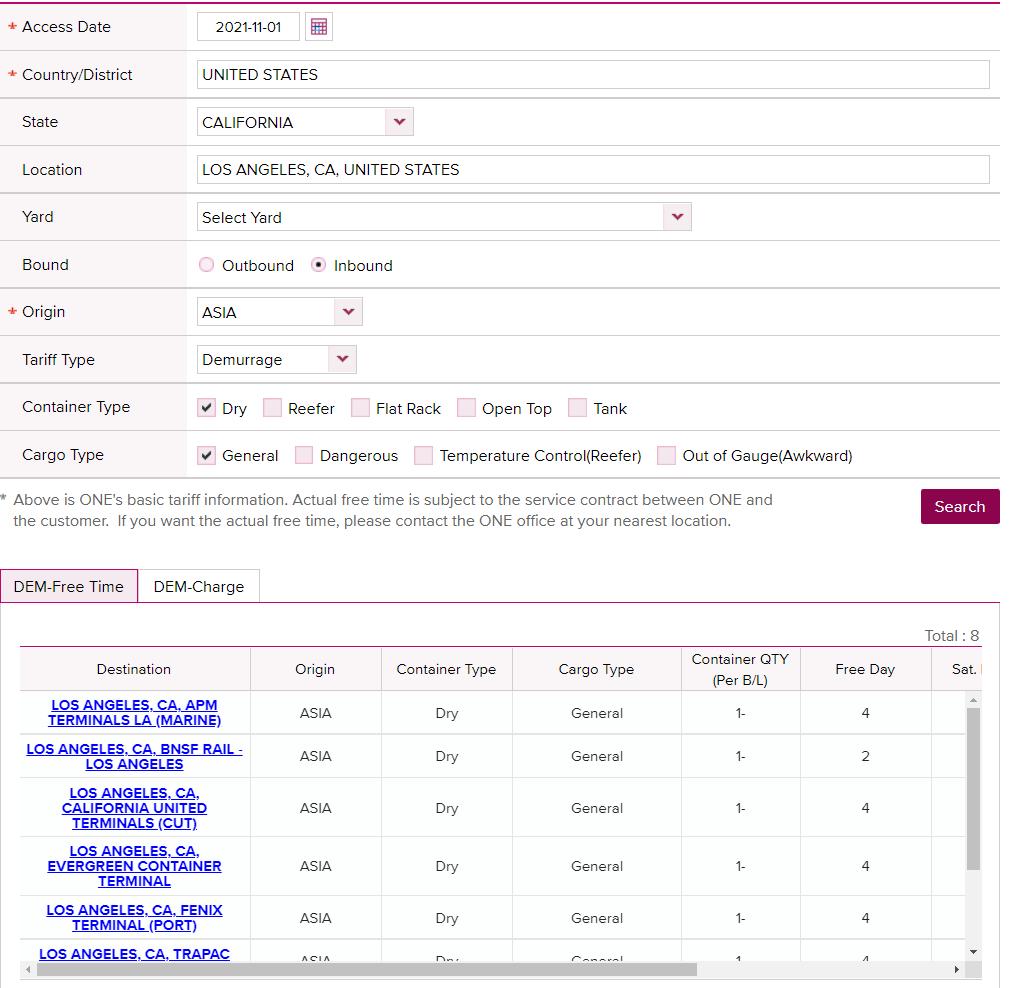Select the DEM-Free Time tab
This screenshot has height=988, width=1033.
69,587
